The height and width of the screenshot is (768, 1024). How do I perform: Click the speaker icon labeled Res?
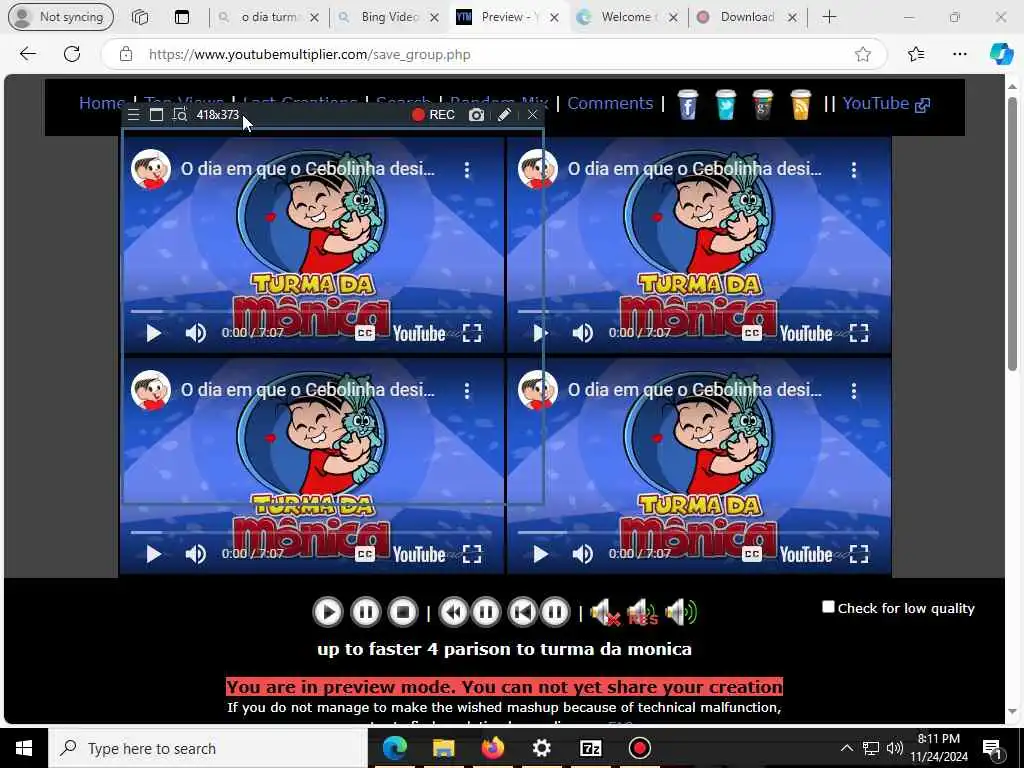tap(642, 613)
